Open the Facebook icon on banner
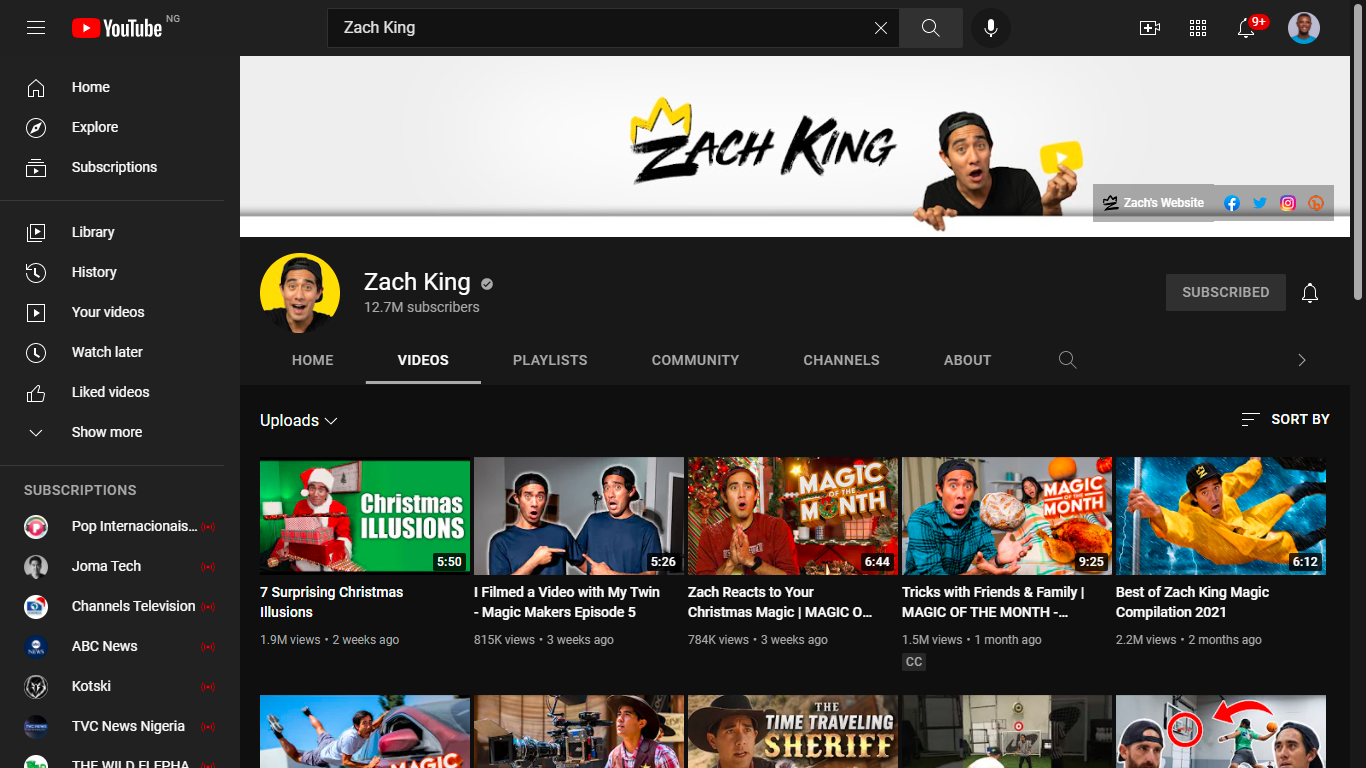 click(1232, 203)
